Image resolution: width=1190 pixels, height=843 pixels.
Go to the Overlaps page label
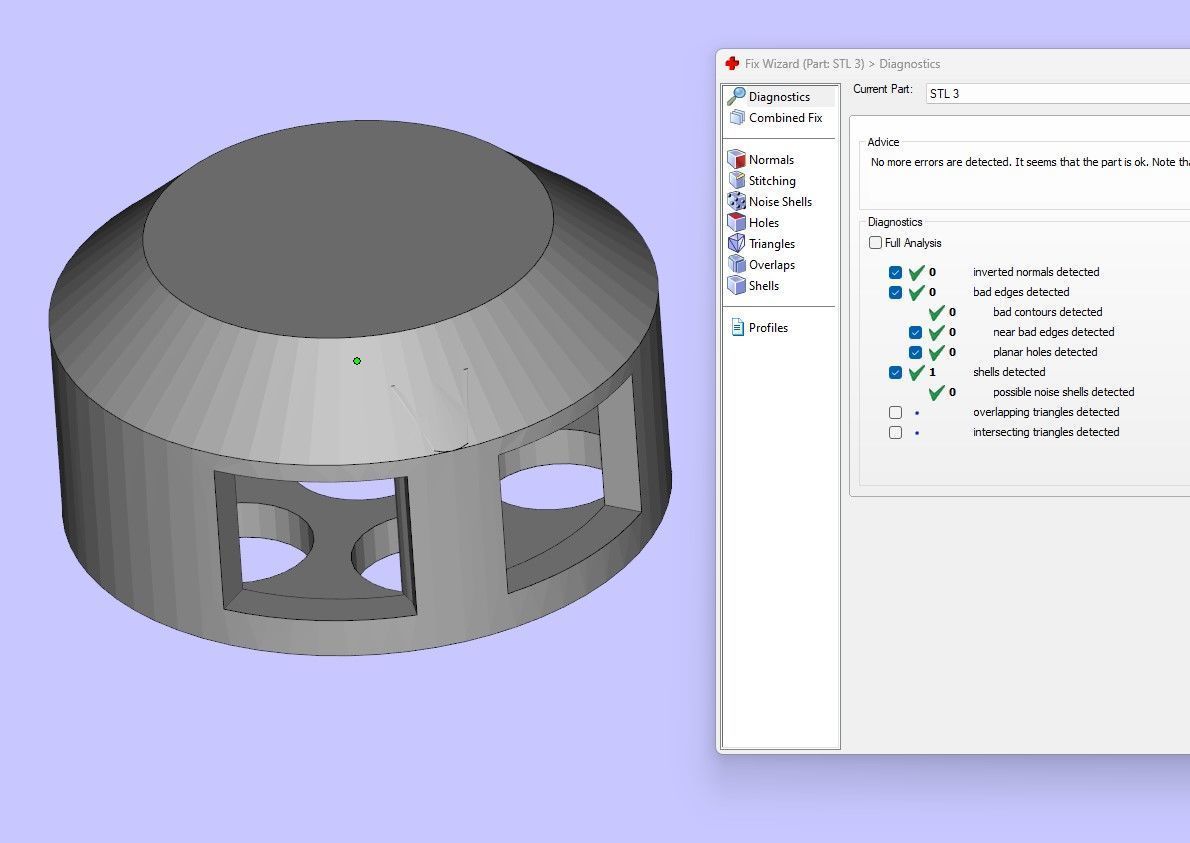772,264
